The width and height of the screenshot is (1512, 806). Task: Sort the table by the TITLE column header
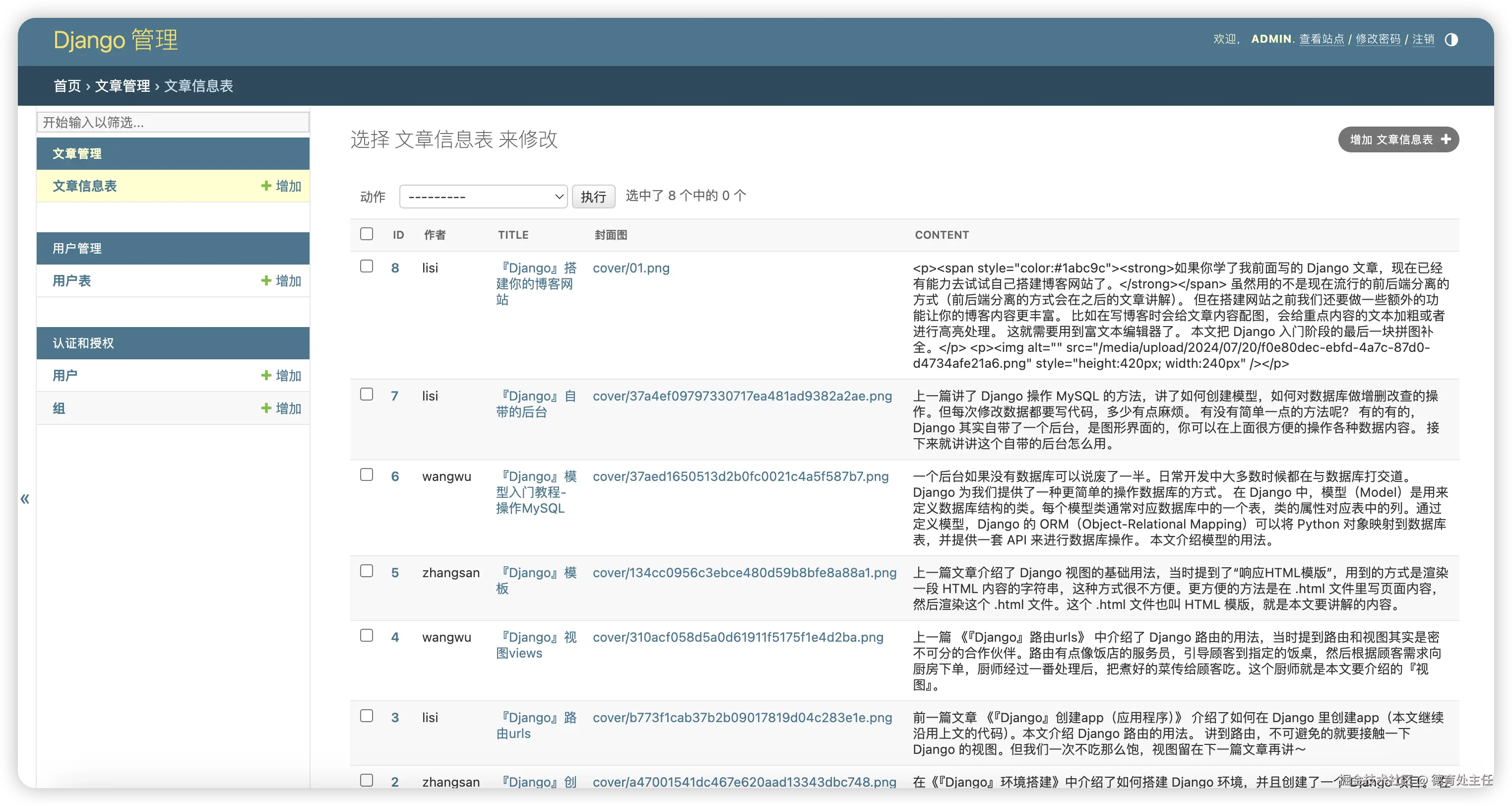point(513,235)
